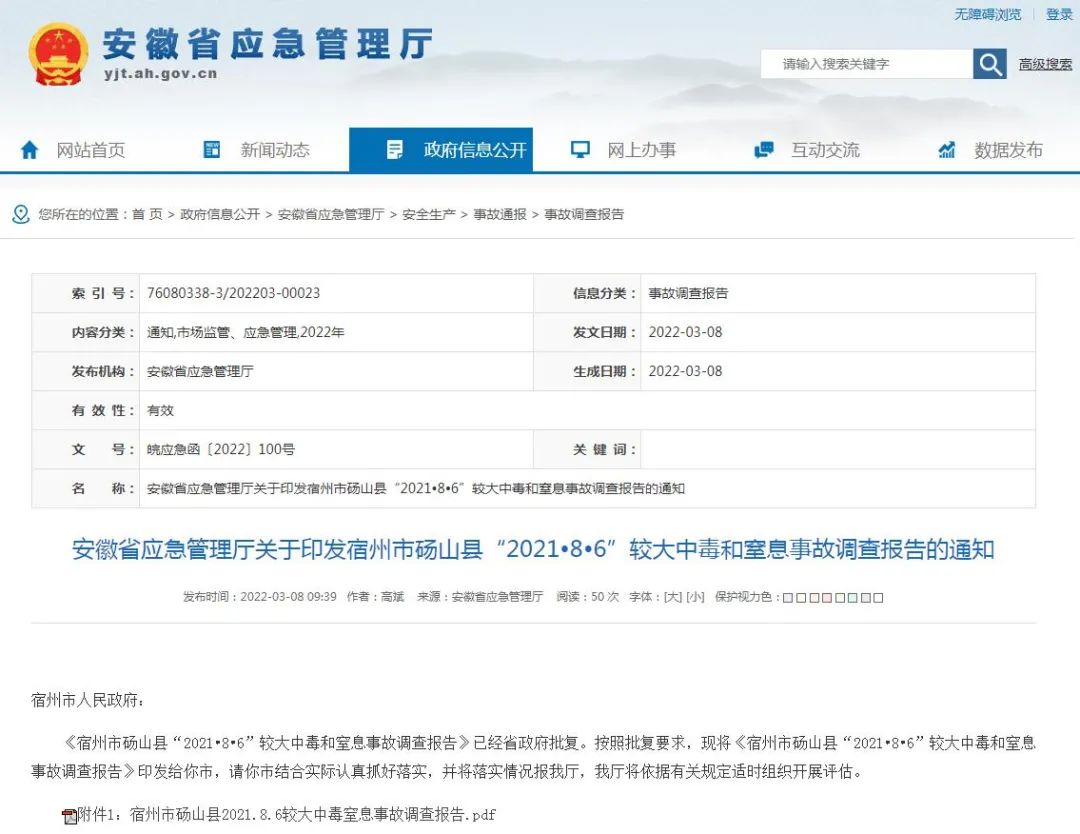Click the 作者：高媛 text
Image resolution: width=1080 pixels, height=834 pixels.
(x=375, y=597)
